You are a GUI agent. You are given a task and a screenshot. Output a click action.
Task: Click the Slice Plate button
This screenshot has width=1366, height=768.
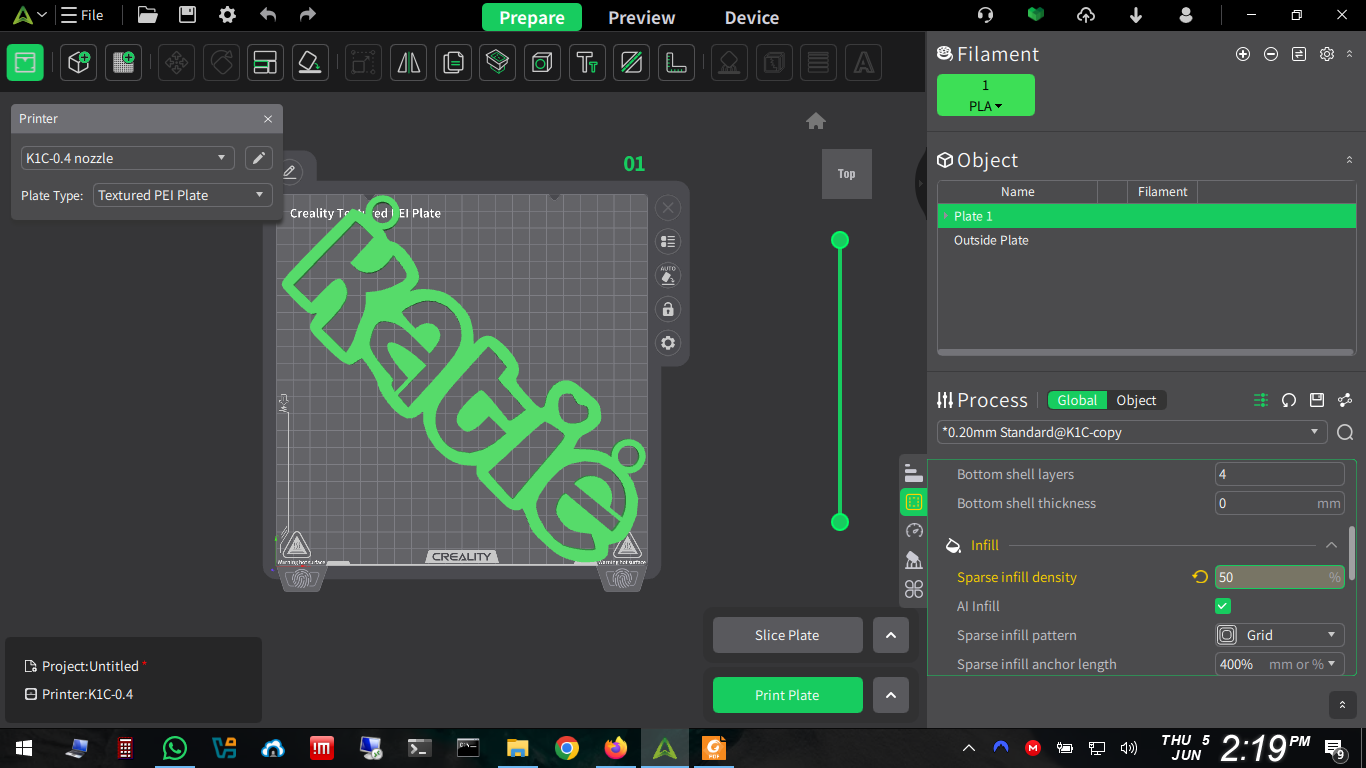tap(787, 635)
